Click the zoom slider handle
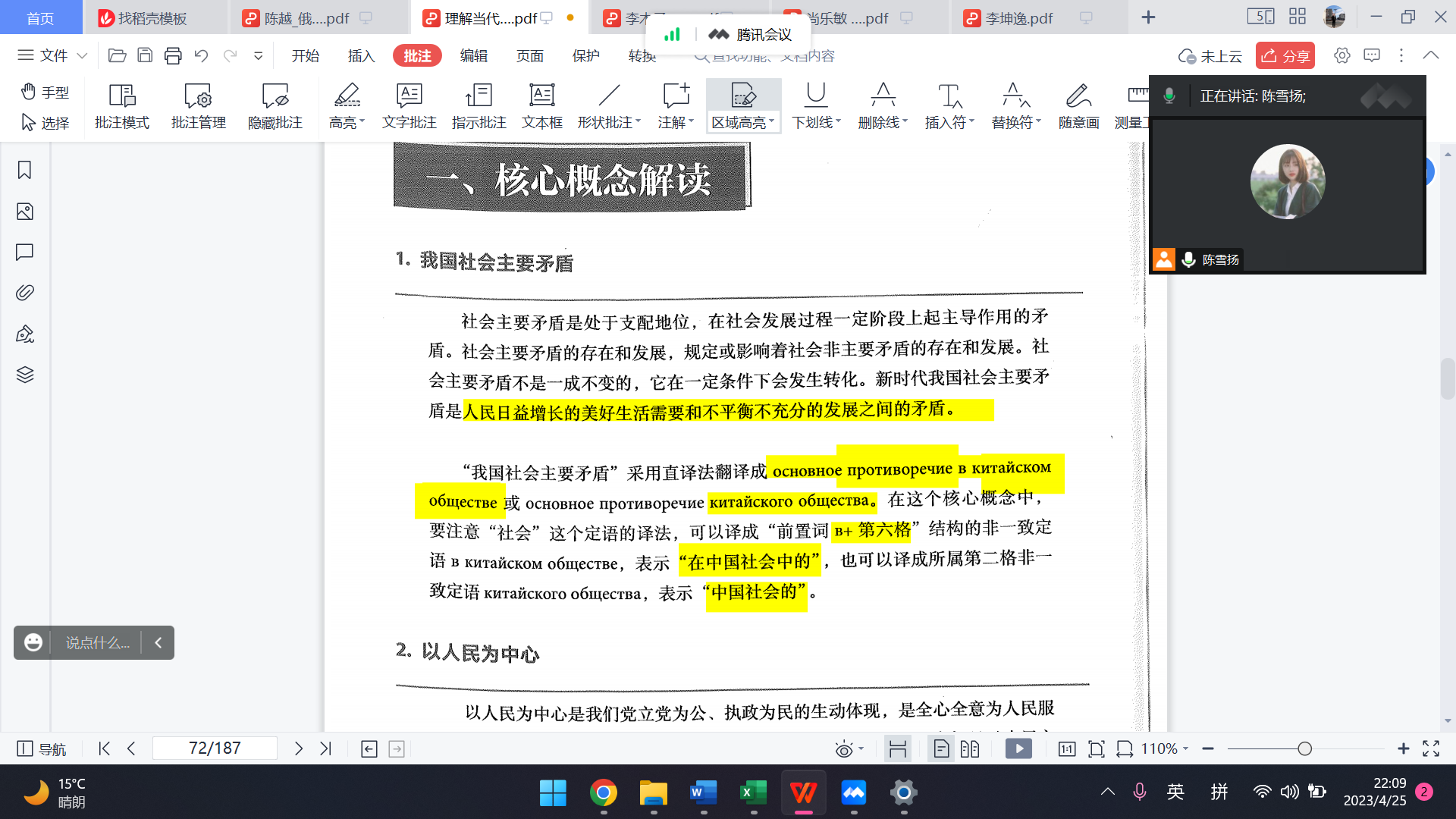The width and height of the screenshot is (1456, 819). click(x=1304, y=748)
